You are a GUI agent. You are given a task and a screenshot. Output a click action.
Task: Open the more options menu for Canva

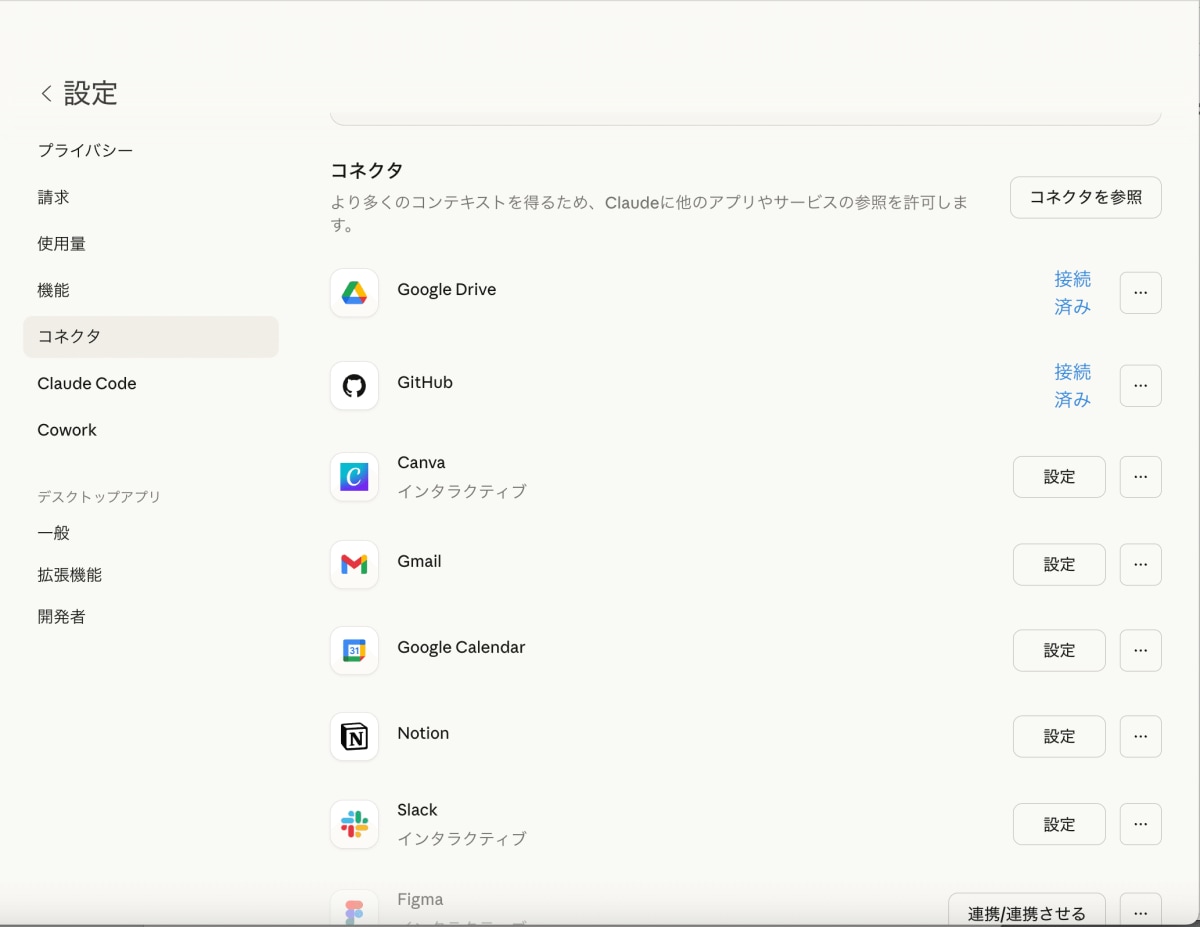point(1140,477)
